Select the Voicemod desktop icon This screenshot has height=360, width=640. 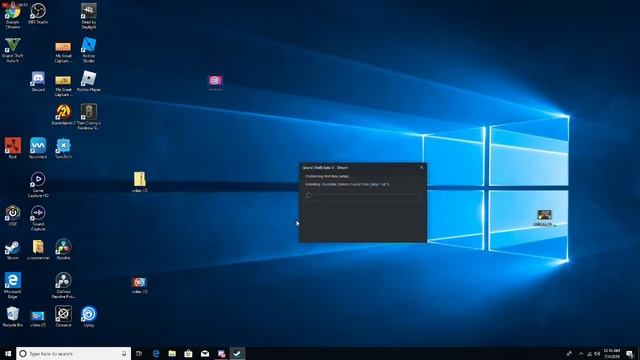[x=38, y=148]
